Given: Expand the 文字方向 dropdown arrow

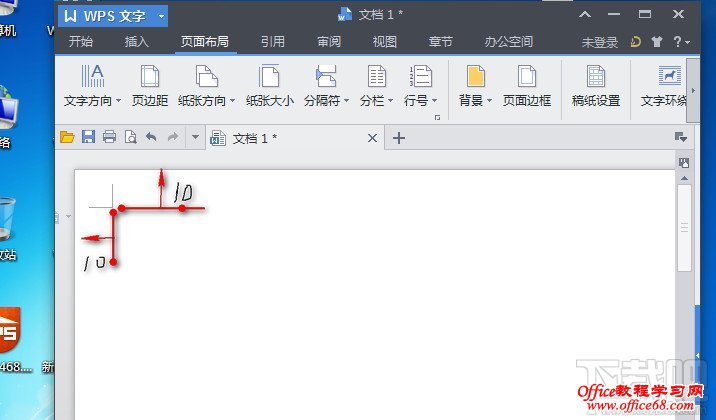Looking at the screenshot, I should click(118, 100).
